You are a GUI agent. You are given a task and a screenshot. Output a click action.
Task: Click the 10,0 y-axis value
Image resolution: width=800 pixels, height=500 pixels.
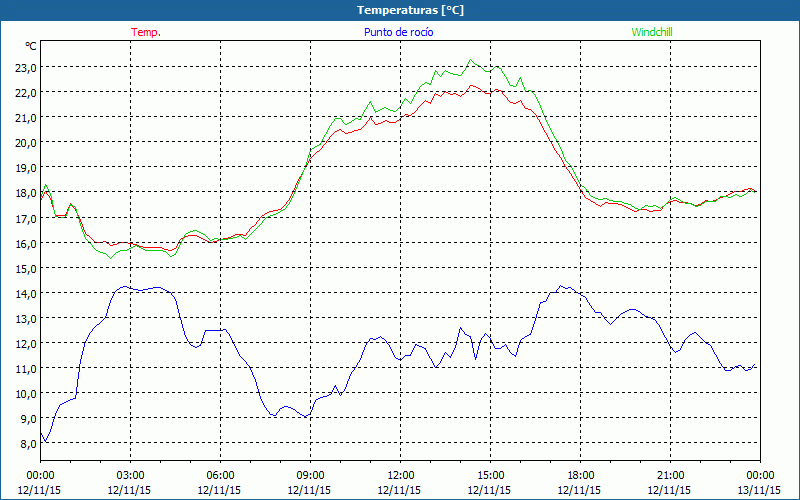click(x=26, y=393)
